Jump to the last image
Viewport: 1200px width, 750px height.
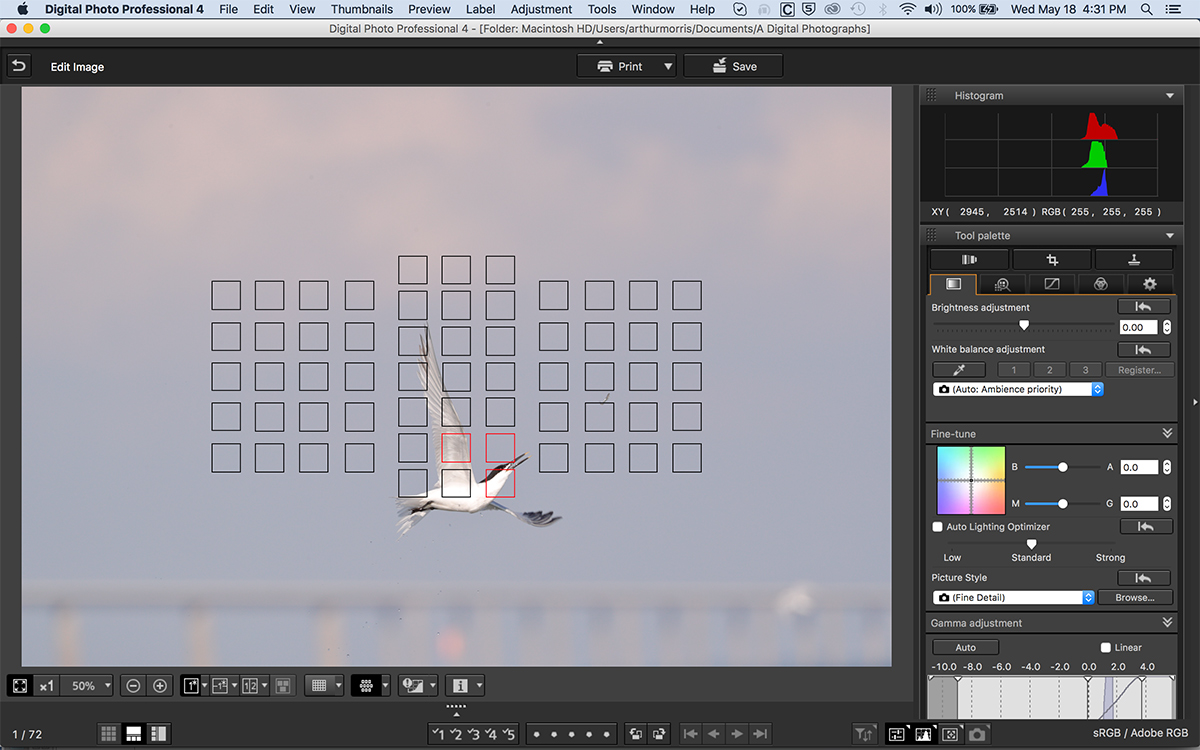[761, 734]
